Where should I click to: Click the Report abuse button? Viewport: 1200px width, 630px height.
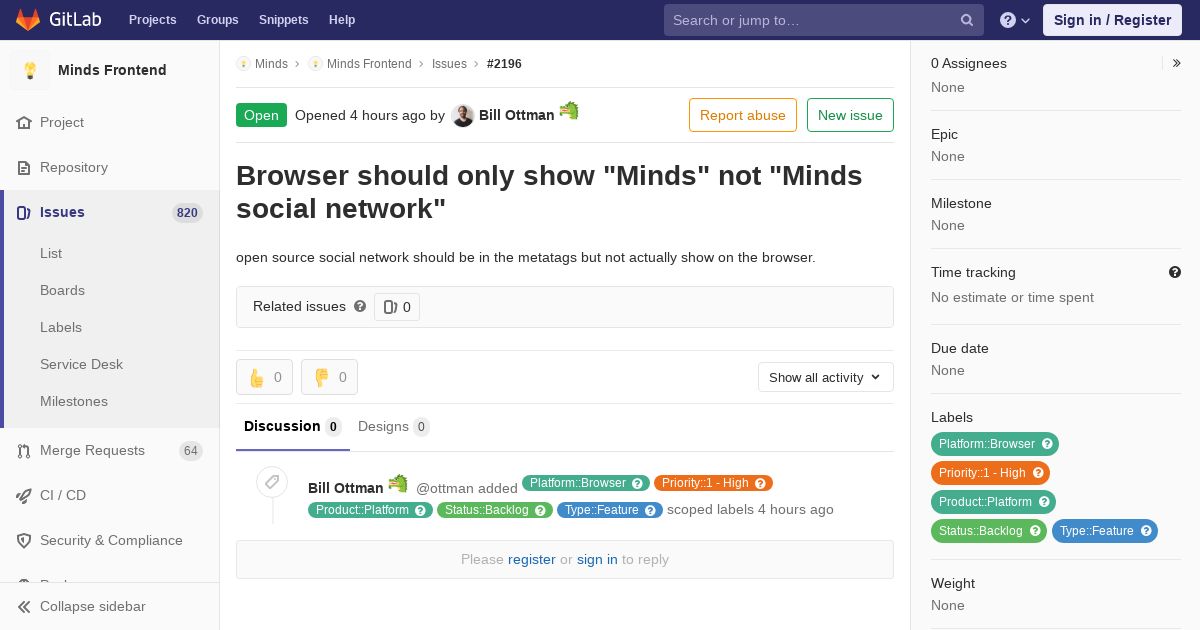click(x=743, y=115)
